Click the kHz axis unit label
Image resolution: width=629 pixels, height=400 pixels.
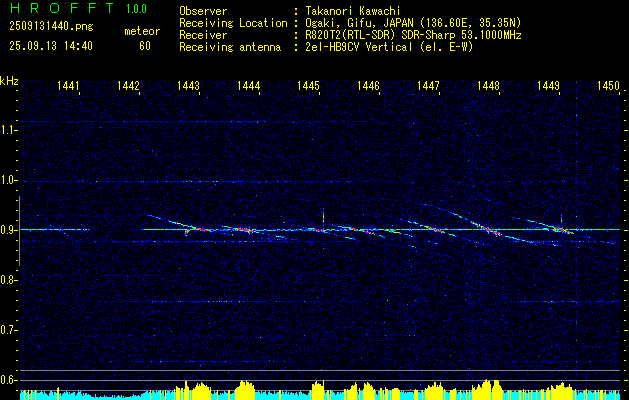point(9,81)
